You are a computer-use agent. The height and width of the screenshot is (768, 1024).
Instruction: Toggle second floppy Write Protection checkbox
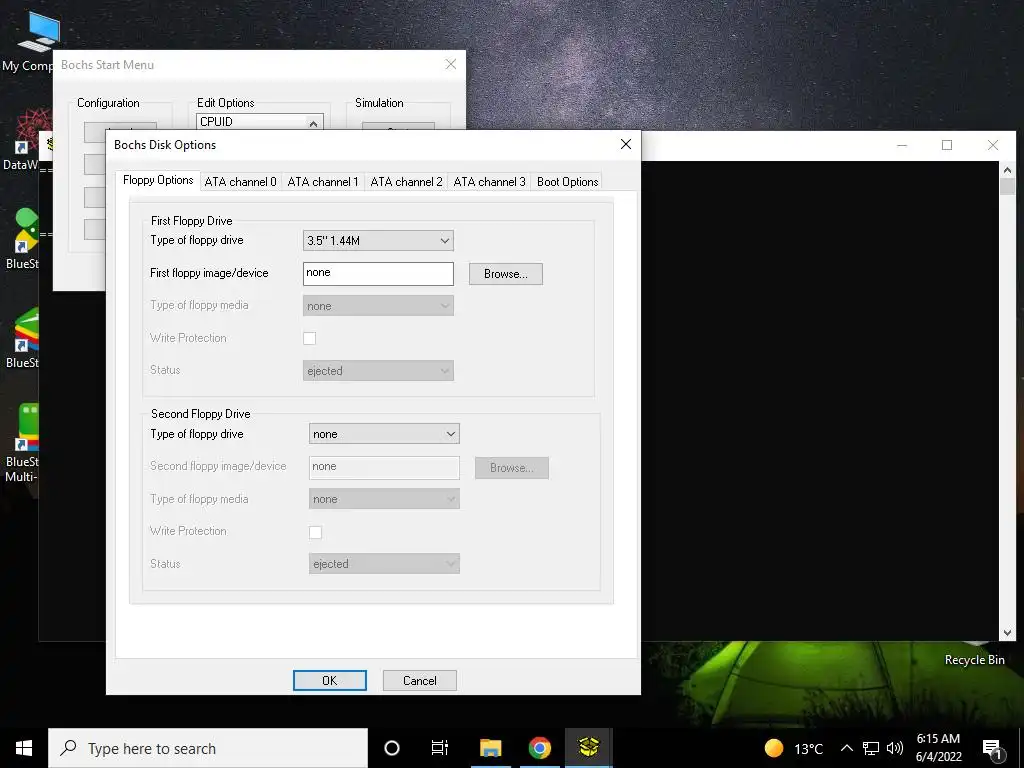pos(315,532)
